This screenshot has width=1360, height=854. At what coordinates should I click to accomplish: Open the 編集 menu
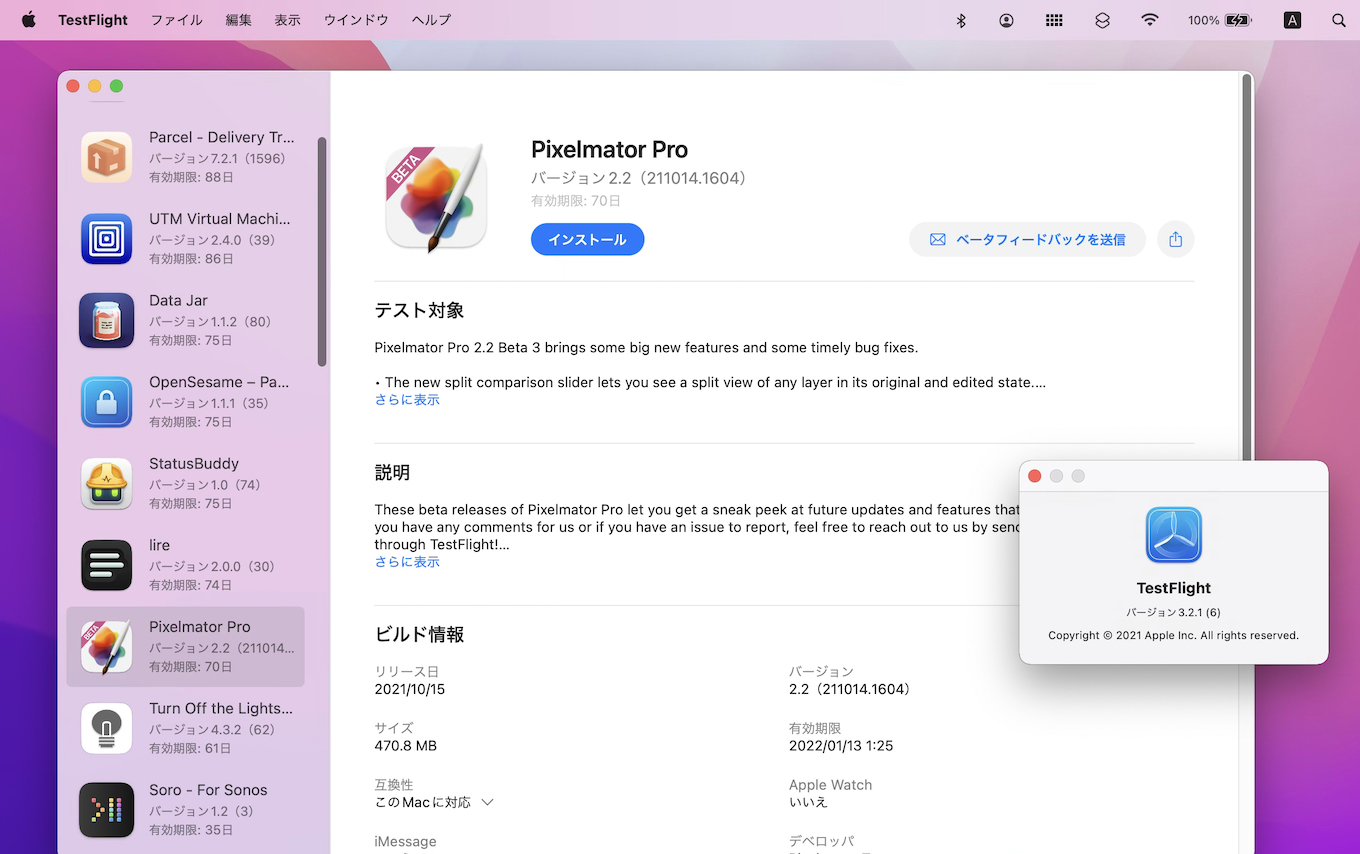tap(239, 20)
